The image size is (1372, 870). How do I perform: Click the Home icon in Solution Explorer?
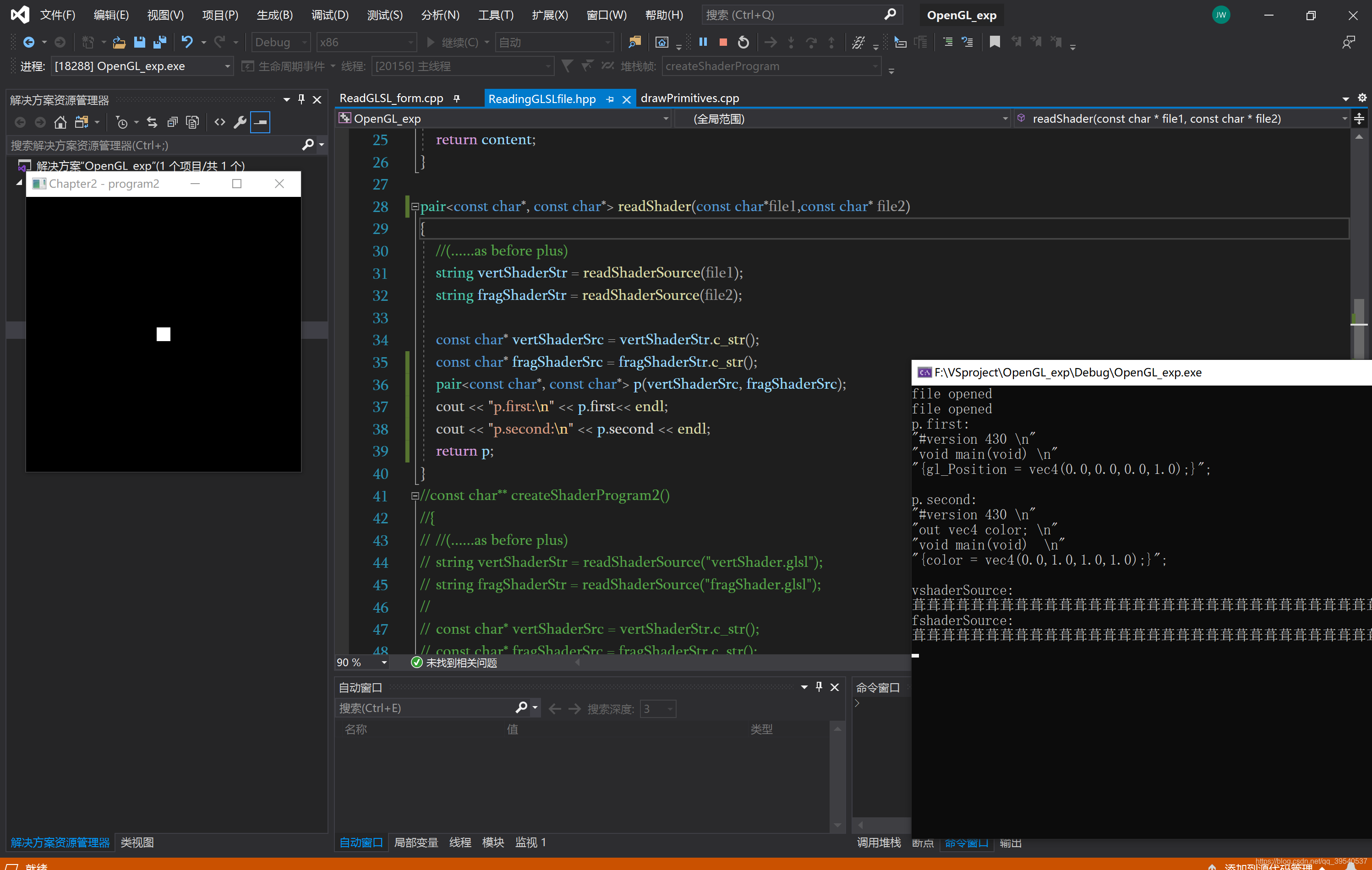pos(60,122)
